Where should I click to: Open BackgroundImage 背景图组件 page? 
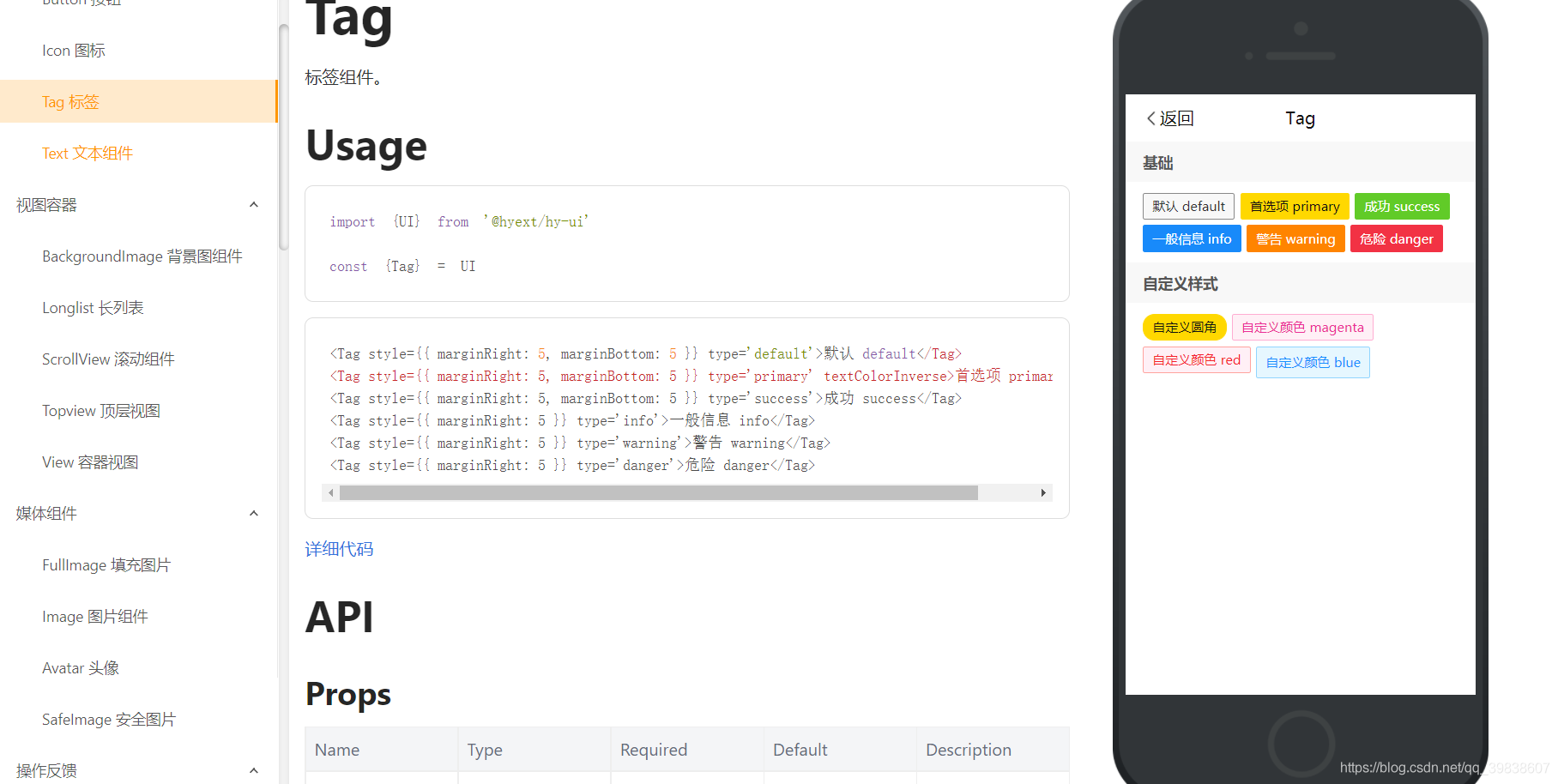point(142,256)
